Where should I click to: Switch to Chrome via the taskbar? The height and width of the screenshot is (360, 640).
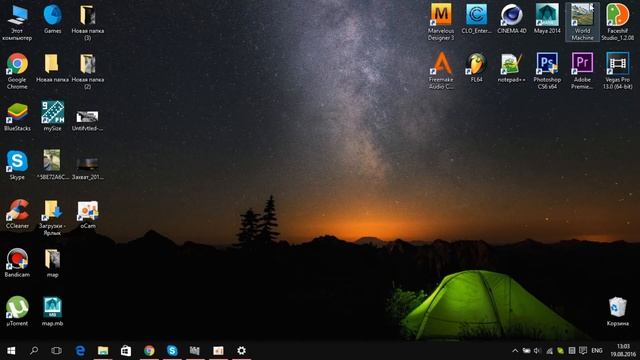149,351
